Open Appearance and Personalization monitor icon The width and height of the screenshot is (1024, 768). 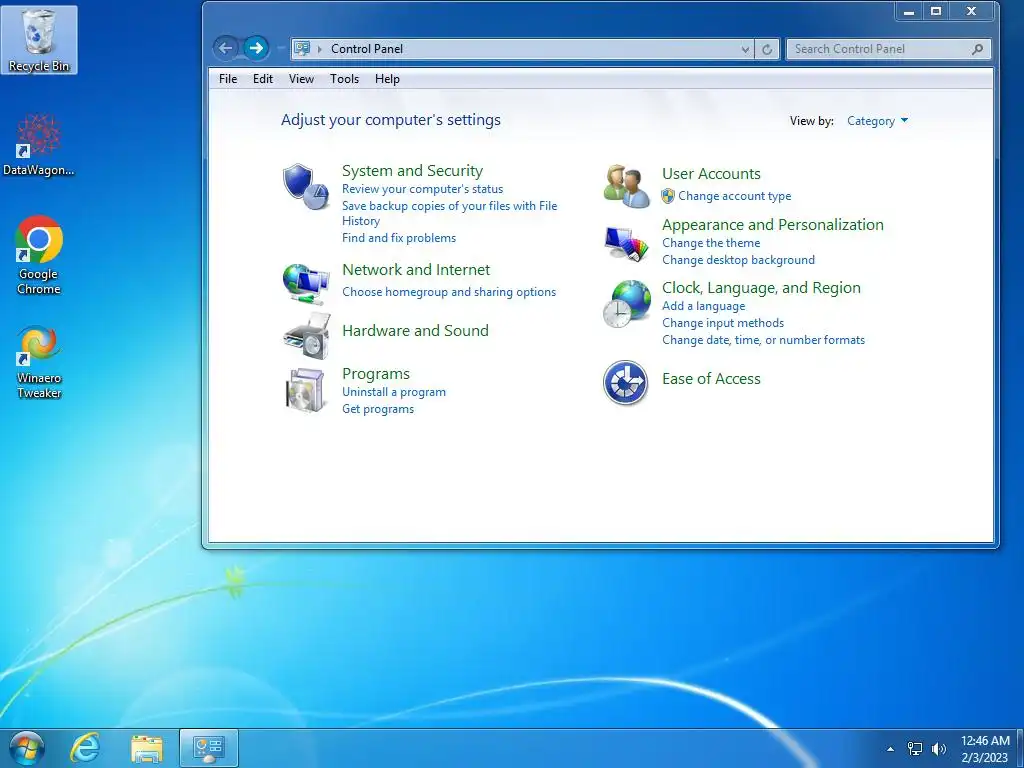tap(626, 244)
